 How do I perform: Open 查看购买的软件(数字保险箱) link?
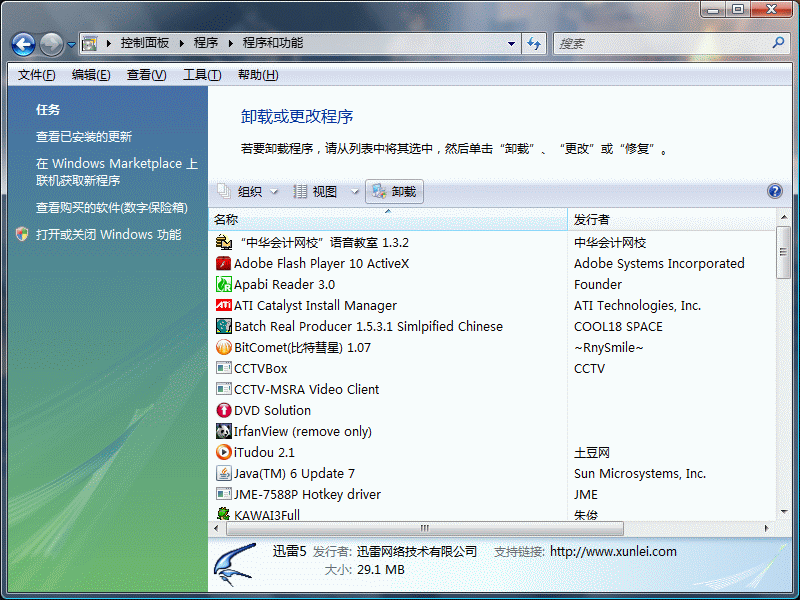click(x=112, y=208)
